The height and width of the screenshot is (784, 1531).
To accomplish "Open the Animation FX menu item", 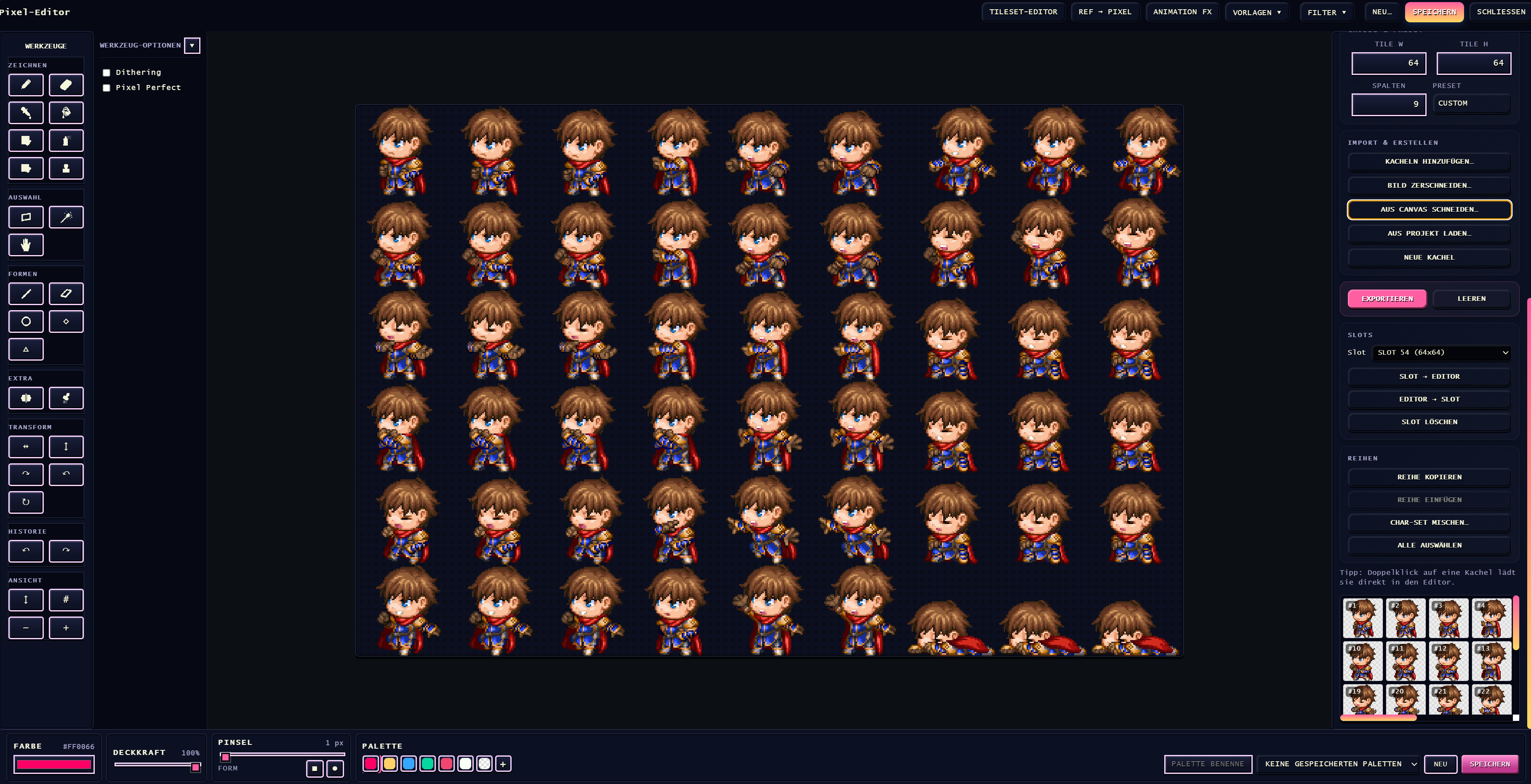I will coord(1182,12).
